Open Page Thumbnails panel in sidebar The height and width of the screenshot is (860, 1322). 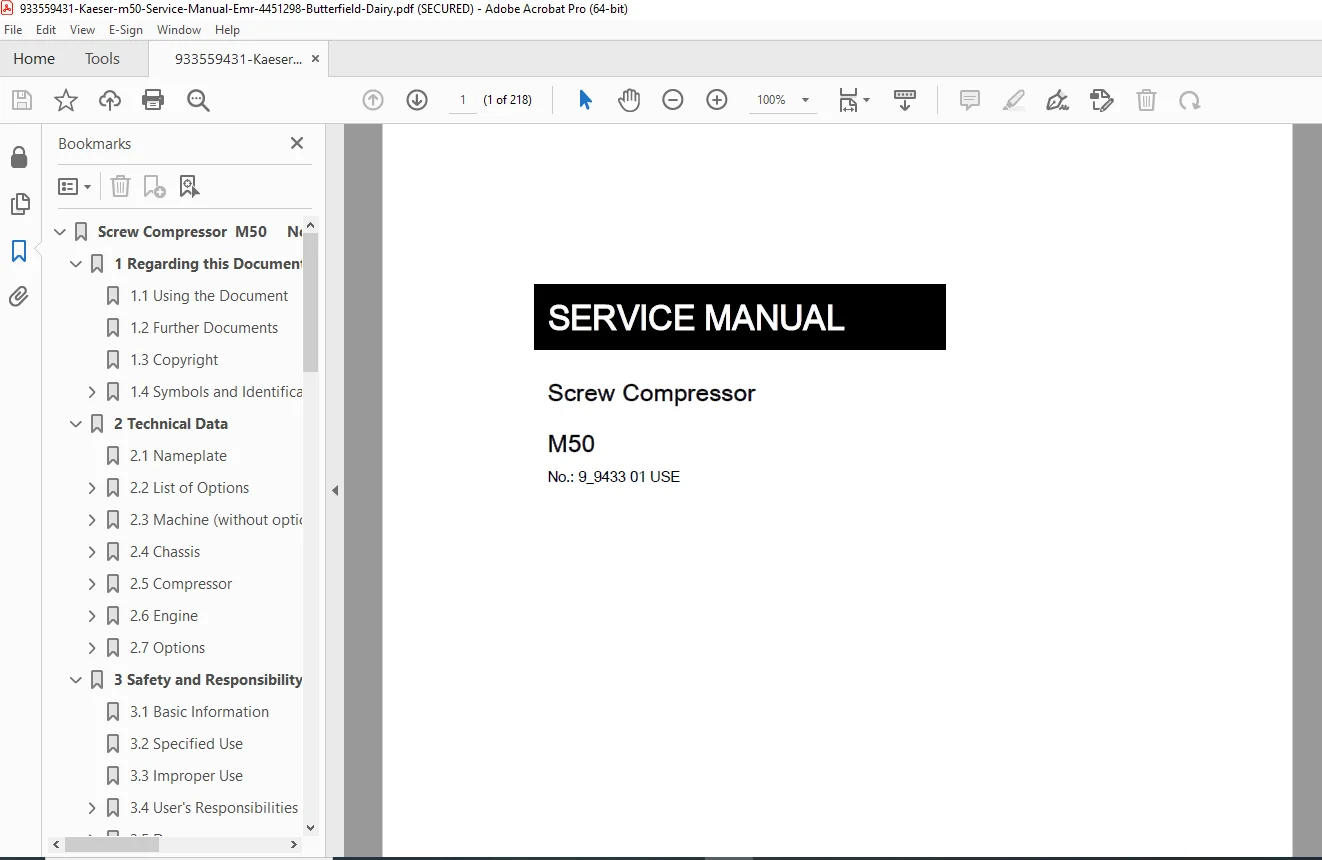(19, 204)
